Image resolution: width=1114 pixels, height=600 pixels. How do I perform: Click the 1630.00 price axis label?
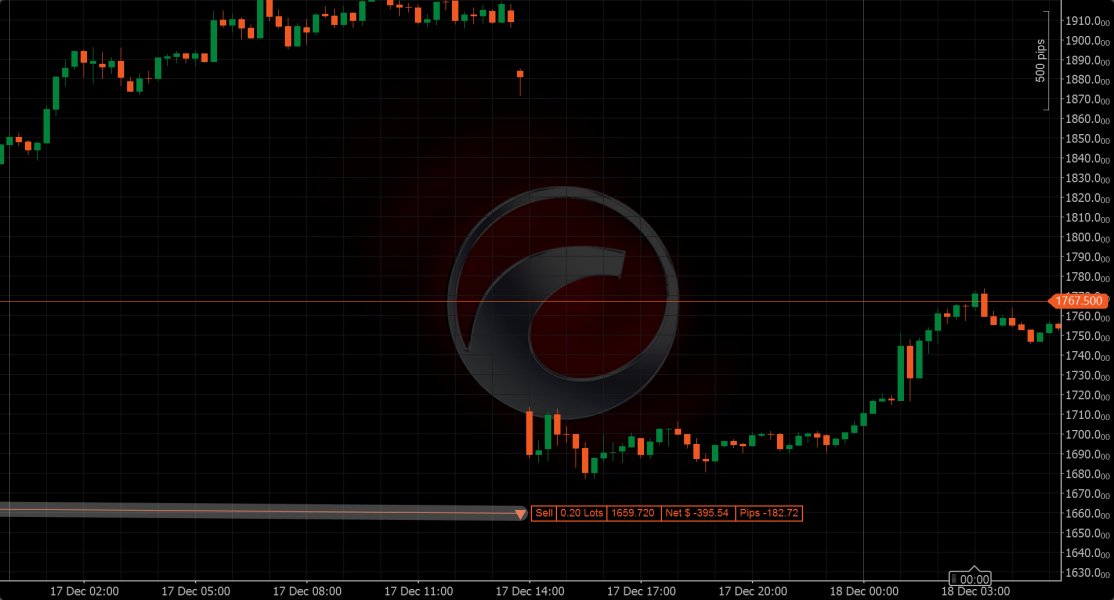1087,573
